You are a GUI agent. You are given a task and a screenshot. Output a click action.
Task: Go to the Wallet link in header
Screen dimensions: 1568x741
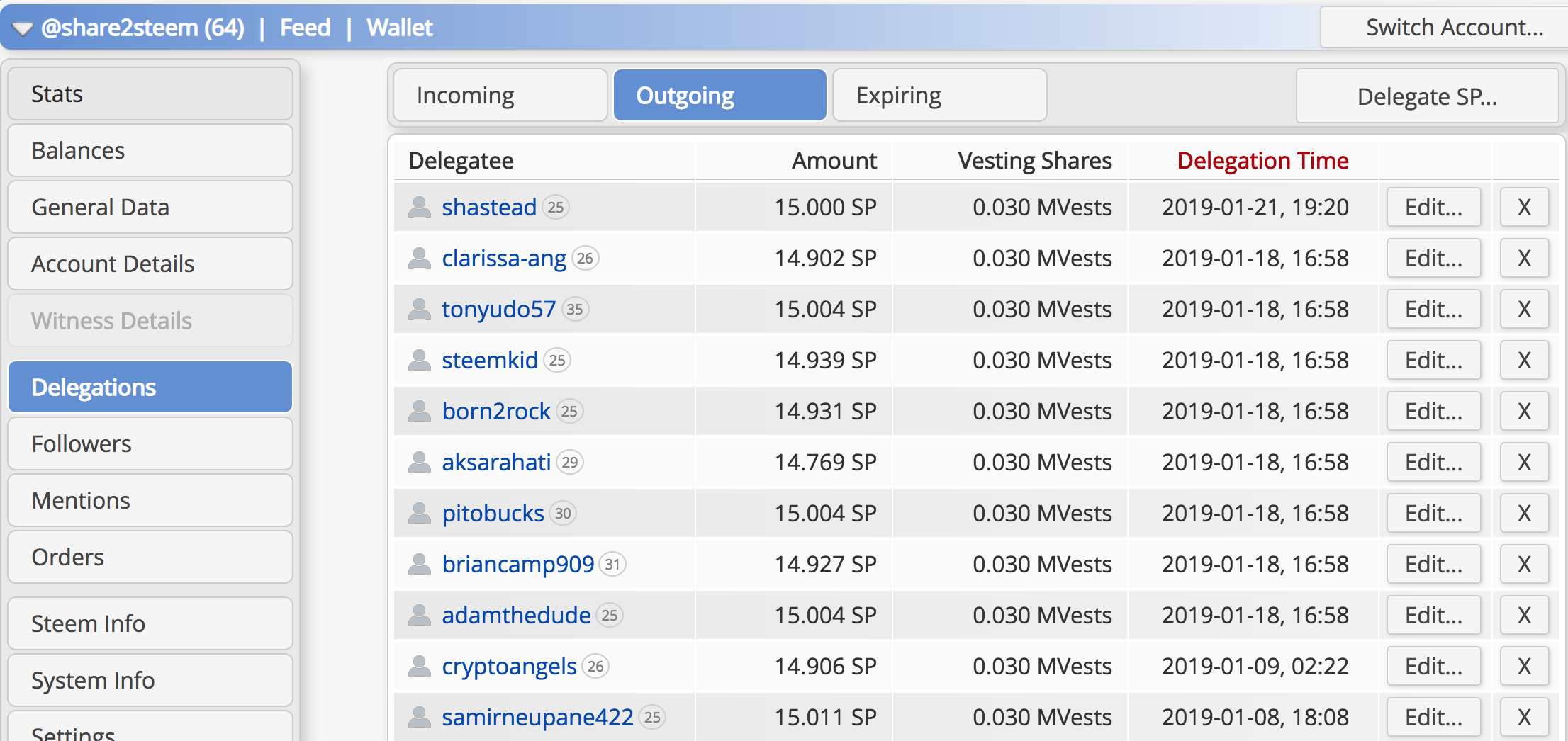(x=400, y=28)
